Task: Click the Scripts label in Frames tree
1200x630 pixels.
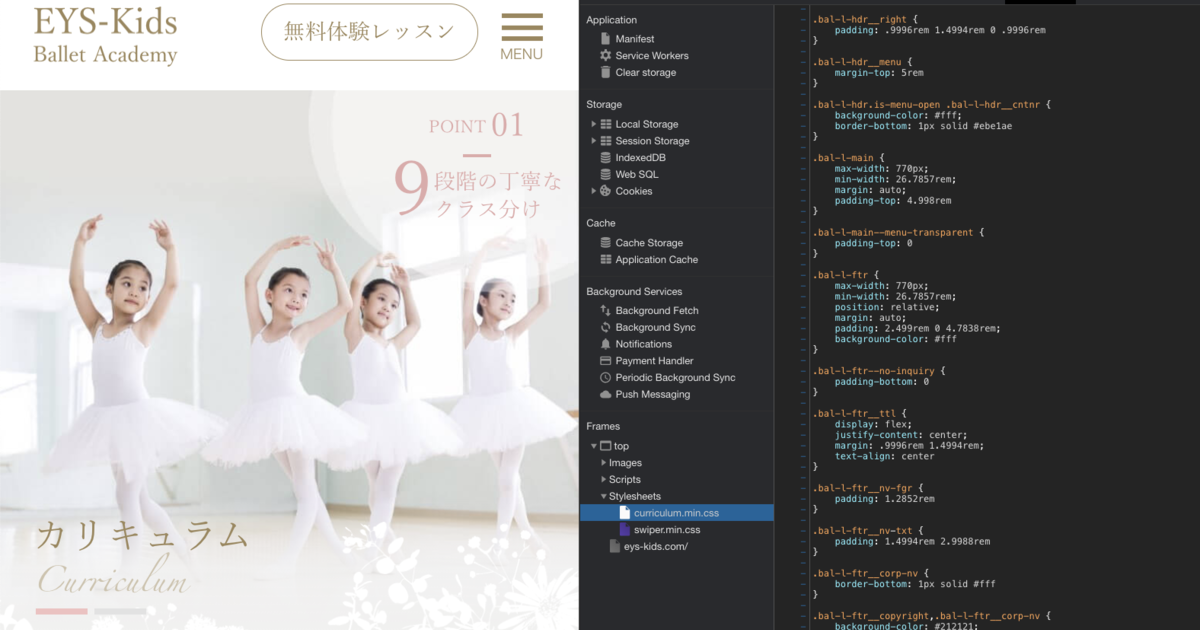Action: click(x=625, y=480)
